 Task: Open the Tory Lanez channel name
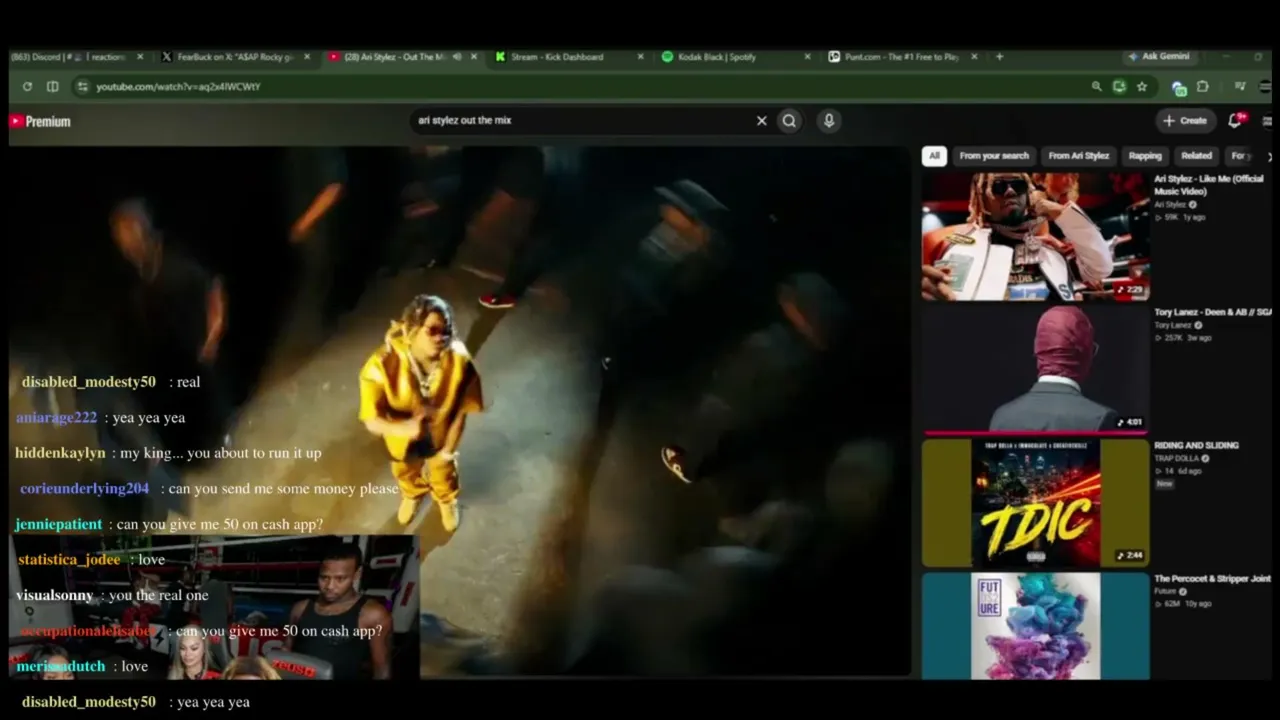click(1172, 325)
